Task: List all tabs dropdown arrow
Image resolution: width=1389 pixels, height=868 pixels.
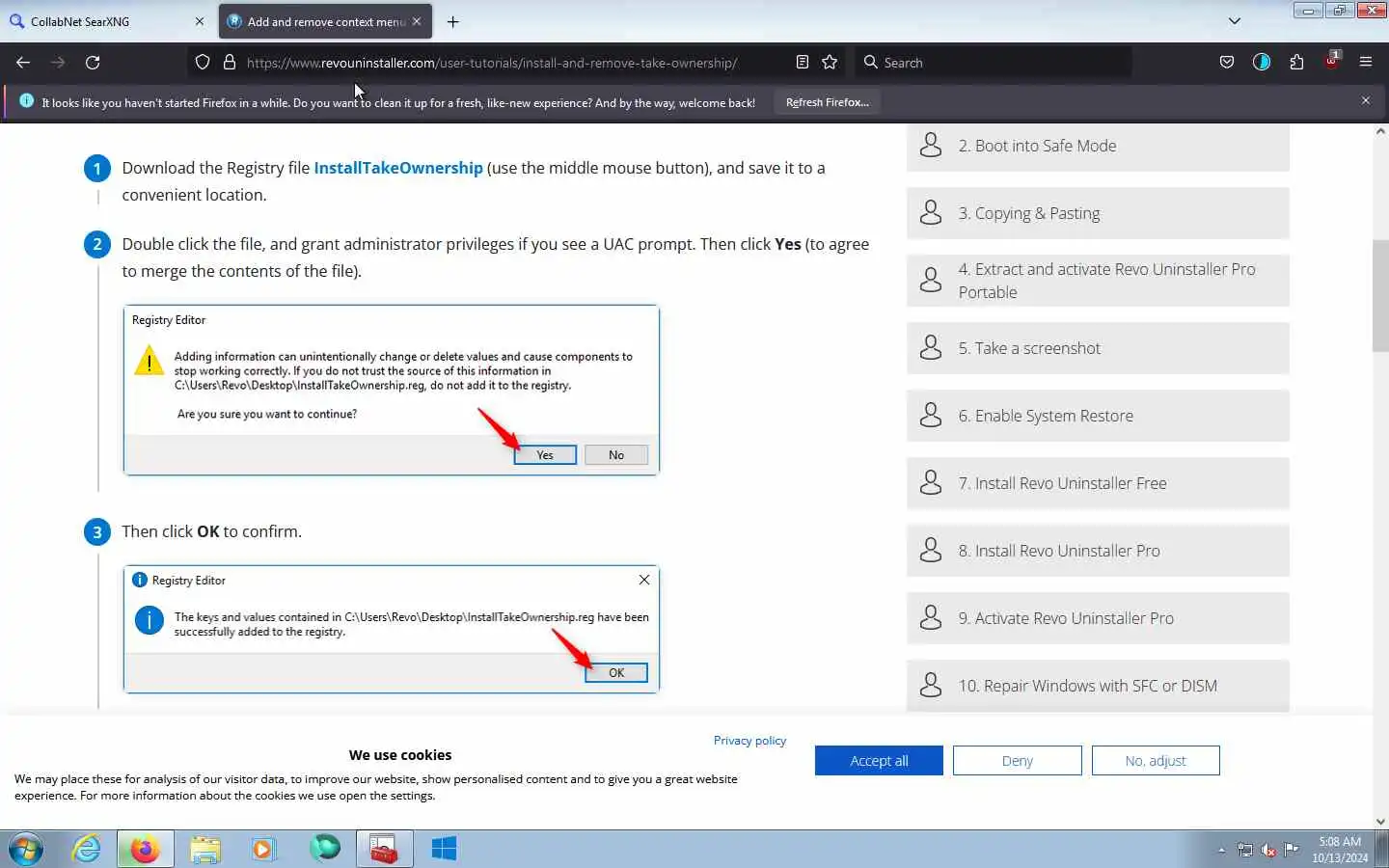Action: 1235,21
